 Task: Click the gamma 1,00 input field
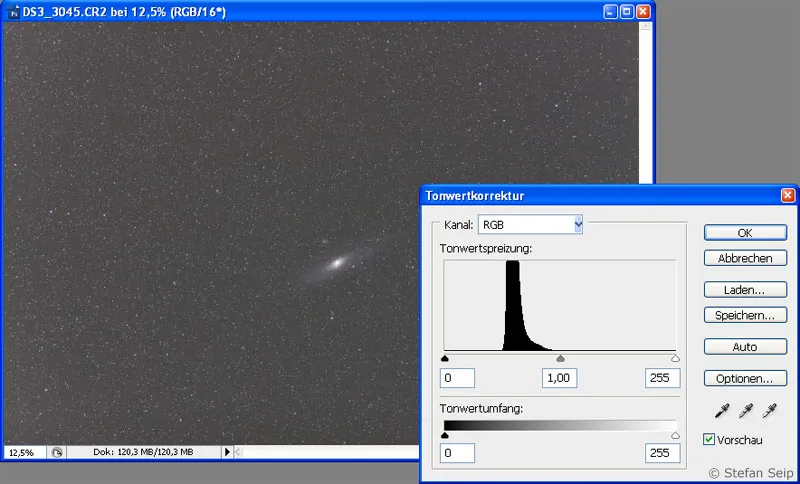(x=560, y=378)
